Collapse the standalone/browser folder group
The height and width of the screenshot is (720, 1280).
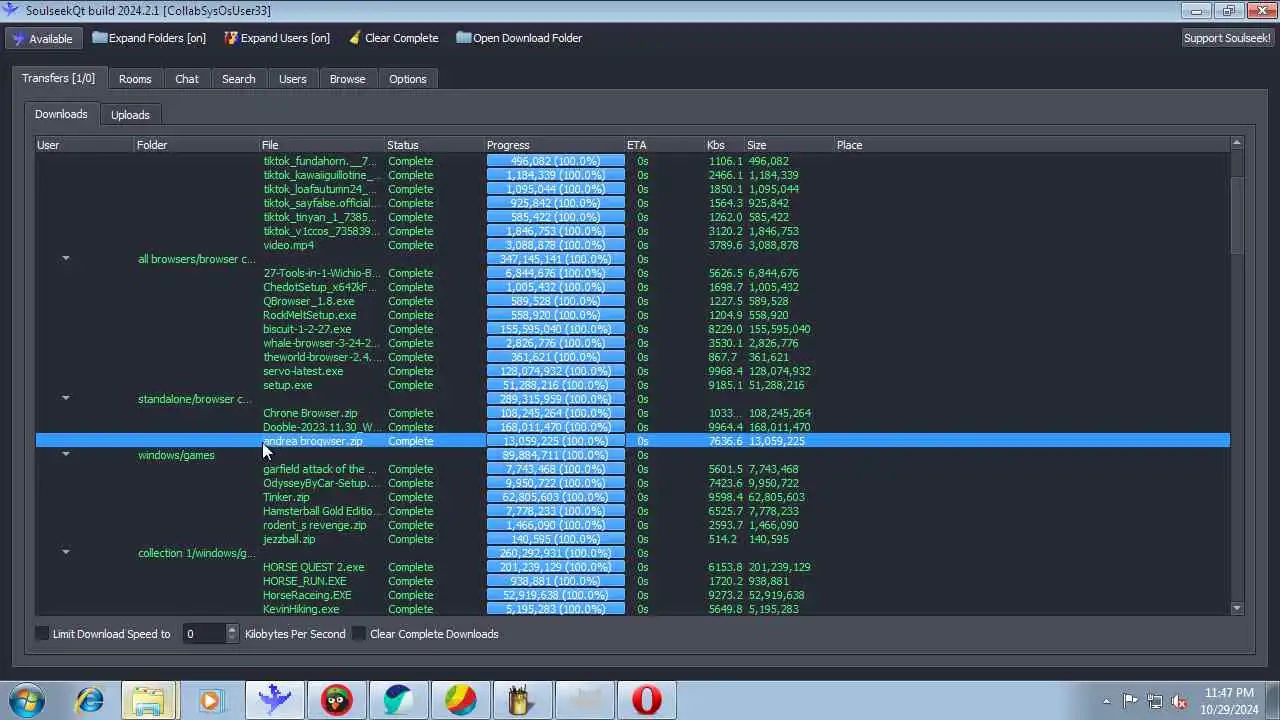[x=66, y=398]
